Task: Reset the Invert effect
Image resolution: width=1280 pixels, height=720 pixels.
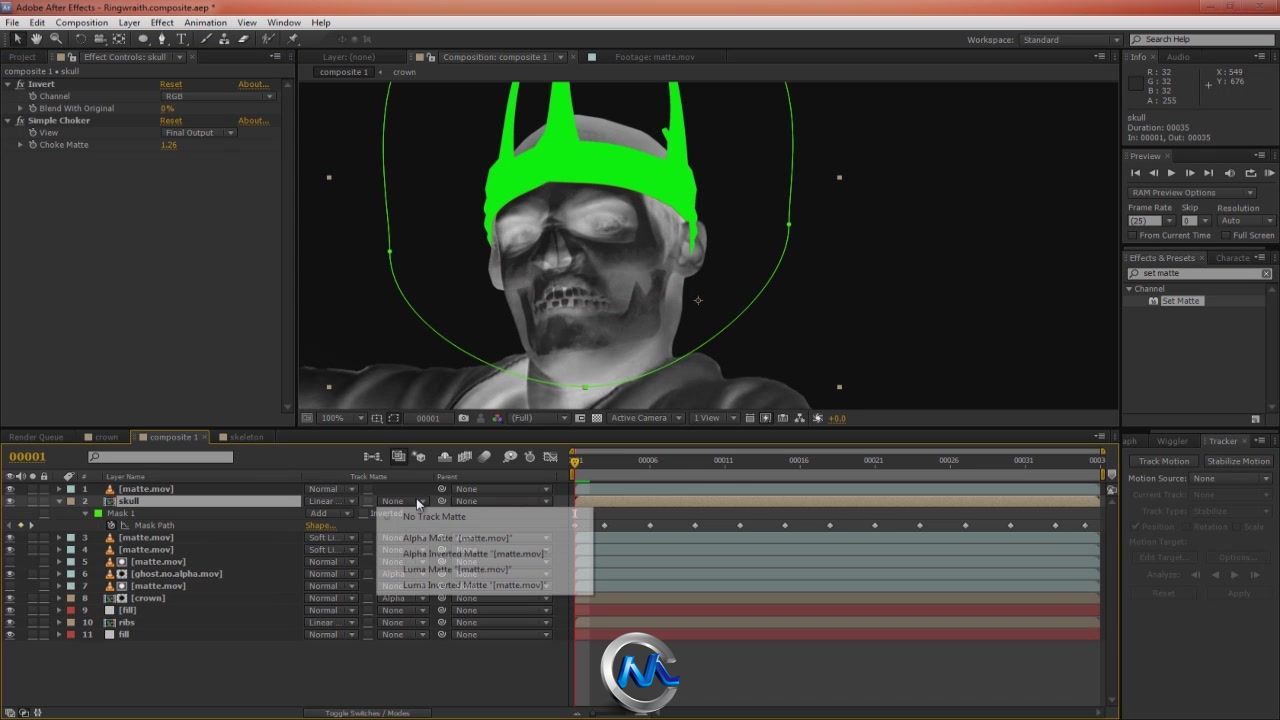Action: pyautogui.click(x=171, y=84)
